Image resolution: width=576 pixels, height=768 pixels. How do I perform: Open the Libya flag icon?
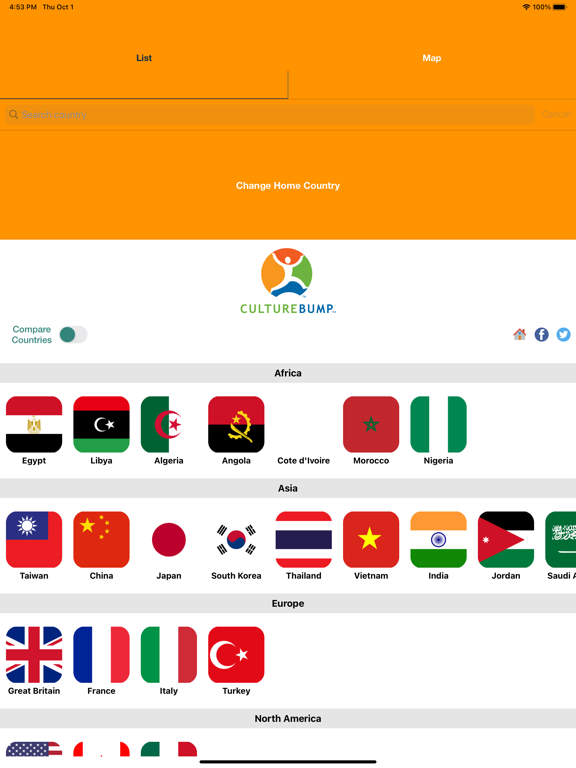point(101,424)
